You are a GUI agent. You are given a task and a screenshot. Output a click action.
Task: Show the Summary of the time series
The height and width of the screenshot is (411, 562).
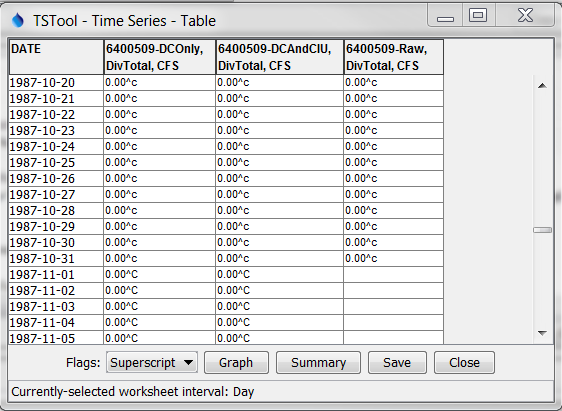(318, 363)
